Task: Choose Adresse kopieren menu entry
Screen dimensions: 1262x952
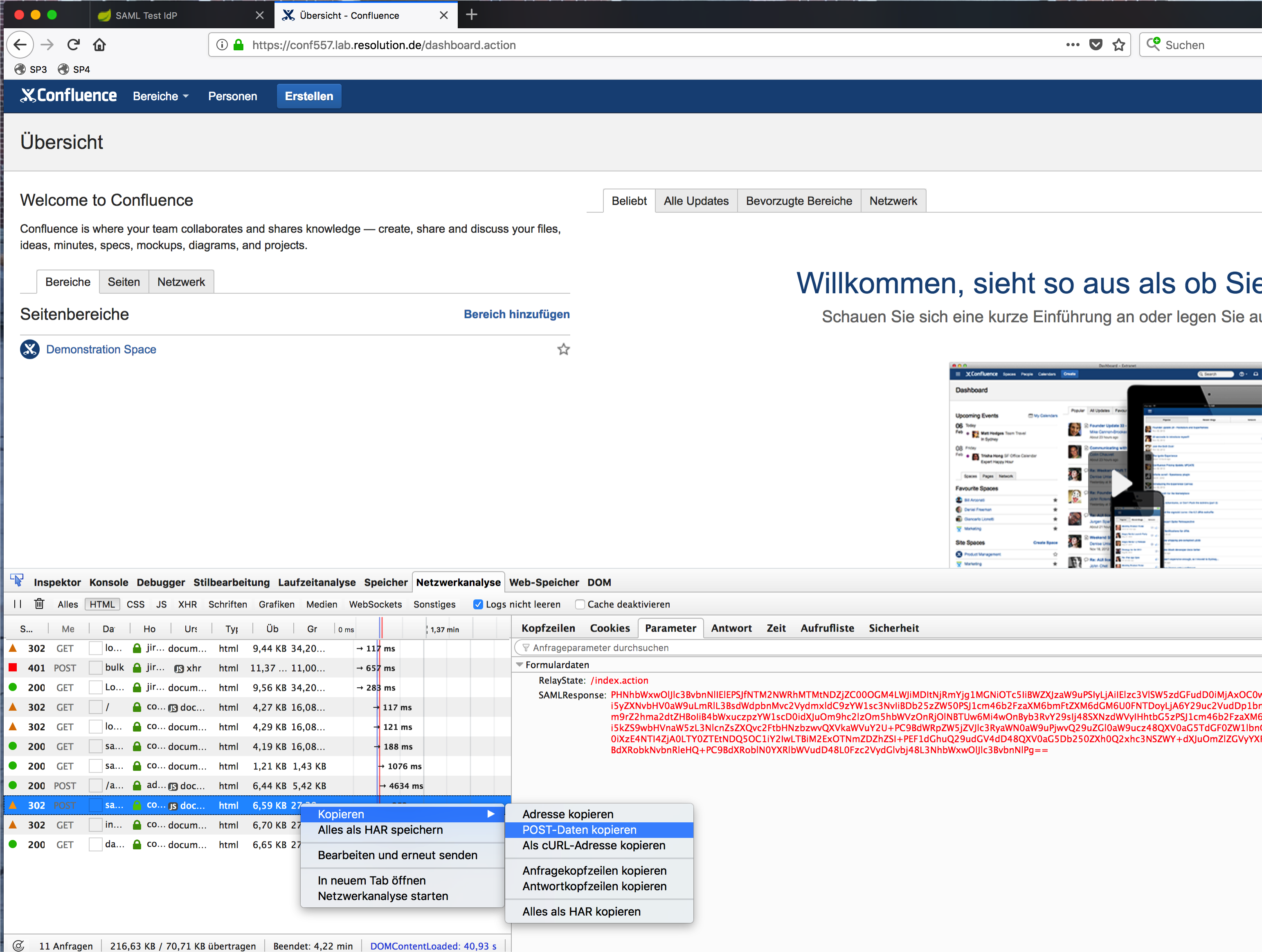Action: [599, 814]
